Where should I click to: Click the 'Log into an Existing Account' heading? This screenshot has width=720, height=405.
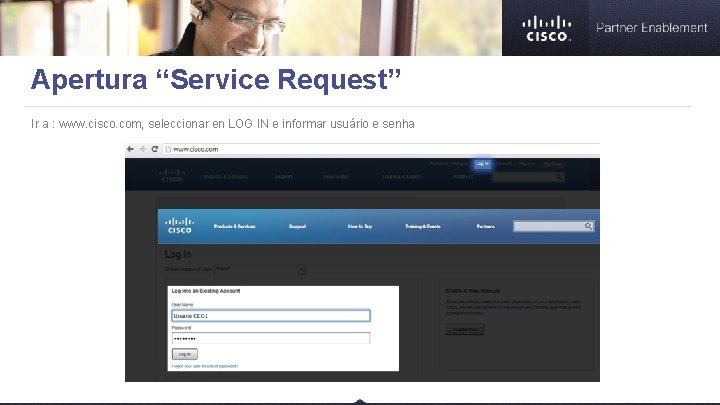(206, 291)
